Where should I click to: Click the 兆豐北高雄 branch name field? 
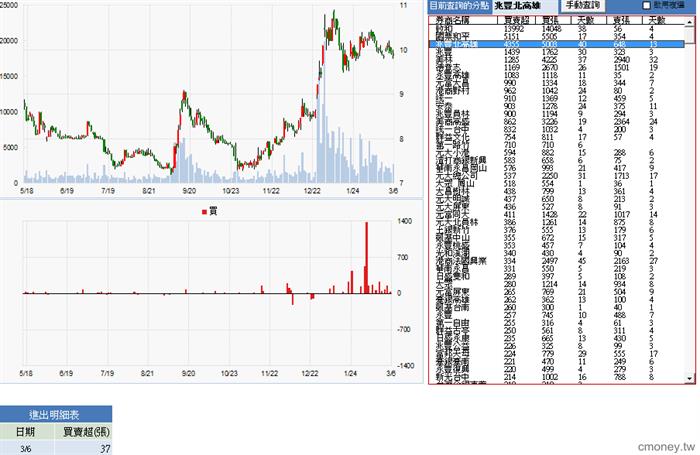[525, 6]
